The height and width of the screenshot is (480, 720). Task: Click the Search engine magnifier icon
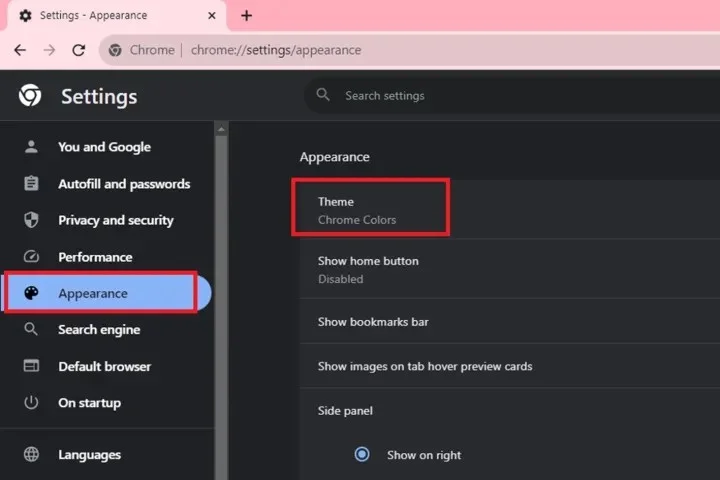(31, 329)
